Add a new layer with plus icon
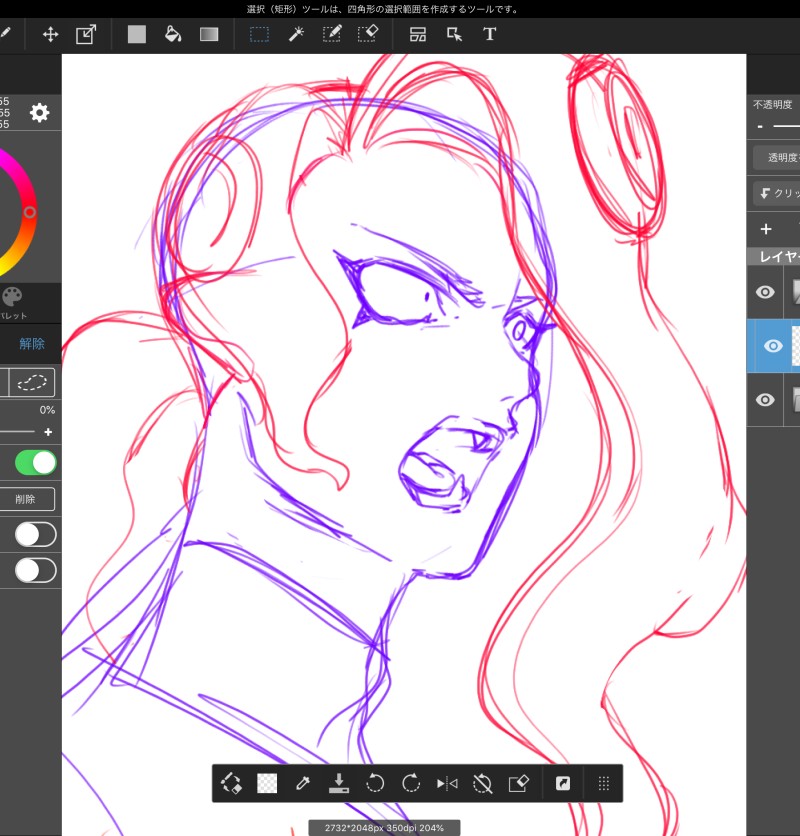 click(766, 229)
